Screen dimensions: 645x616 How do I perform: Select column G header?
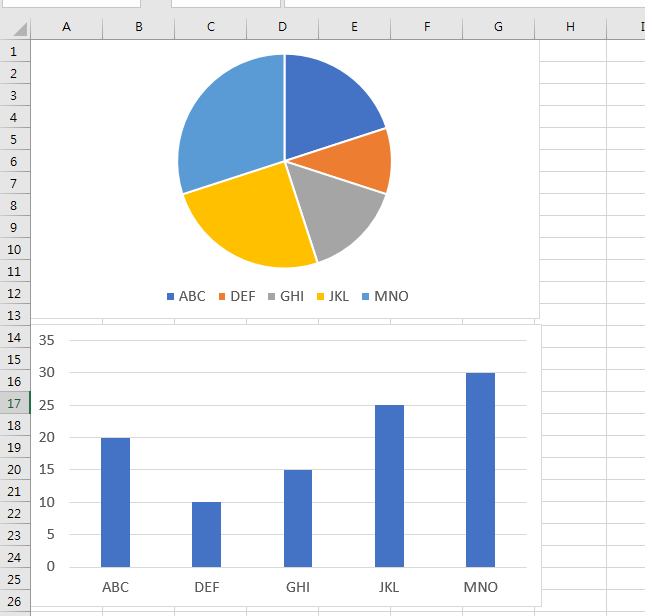(498, 27)
